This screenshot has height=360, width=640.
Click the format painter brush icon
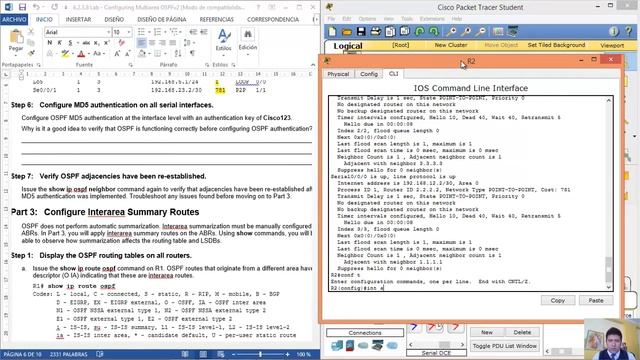click(31, 53)
